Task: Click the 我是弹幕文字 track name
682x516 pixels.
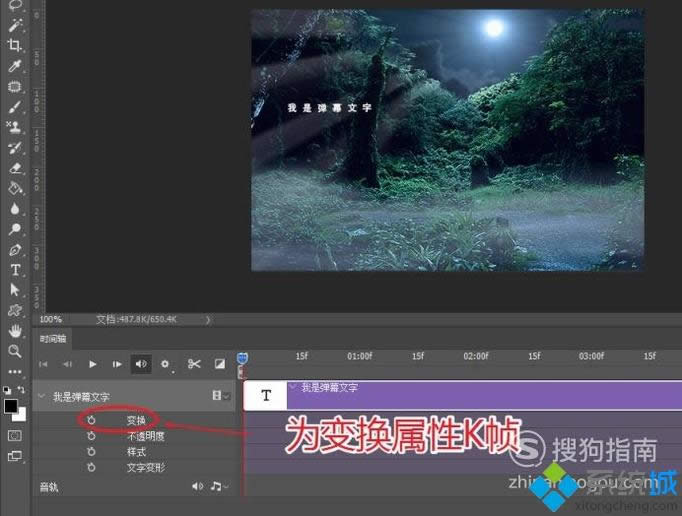Action: point(81,396)
